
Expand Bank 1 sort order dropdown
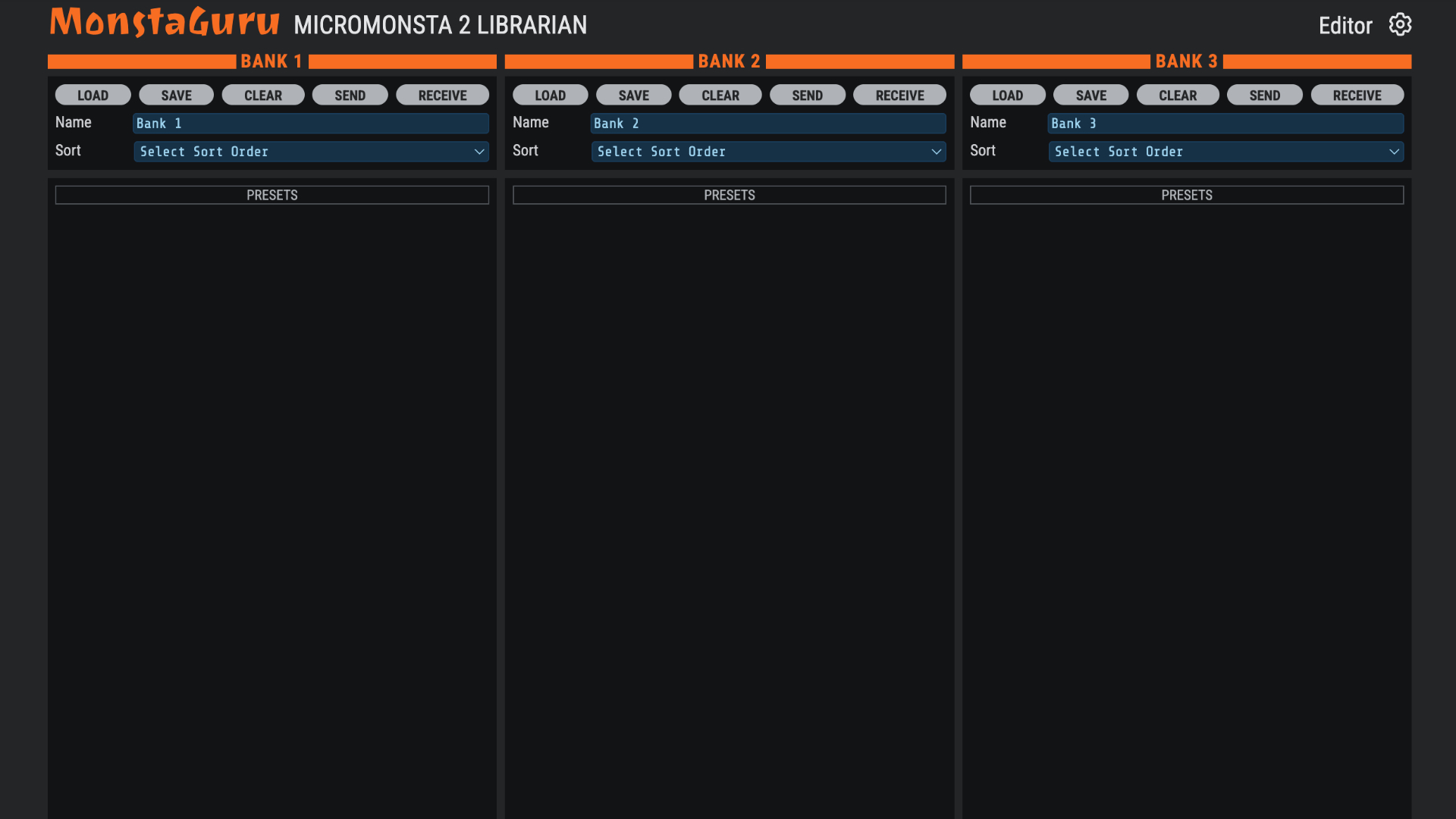coord(311,152)
